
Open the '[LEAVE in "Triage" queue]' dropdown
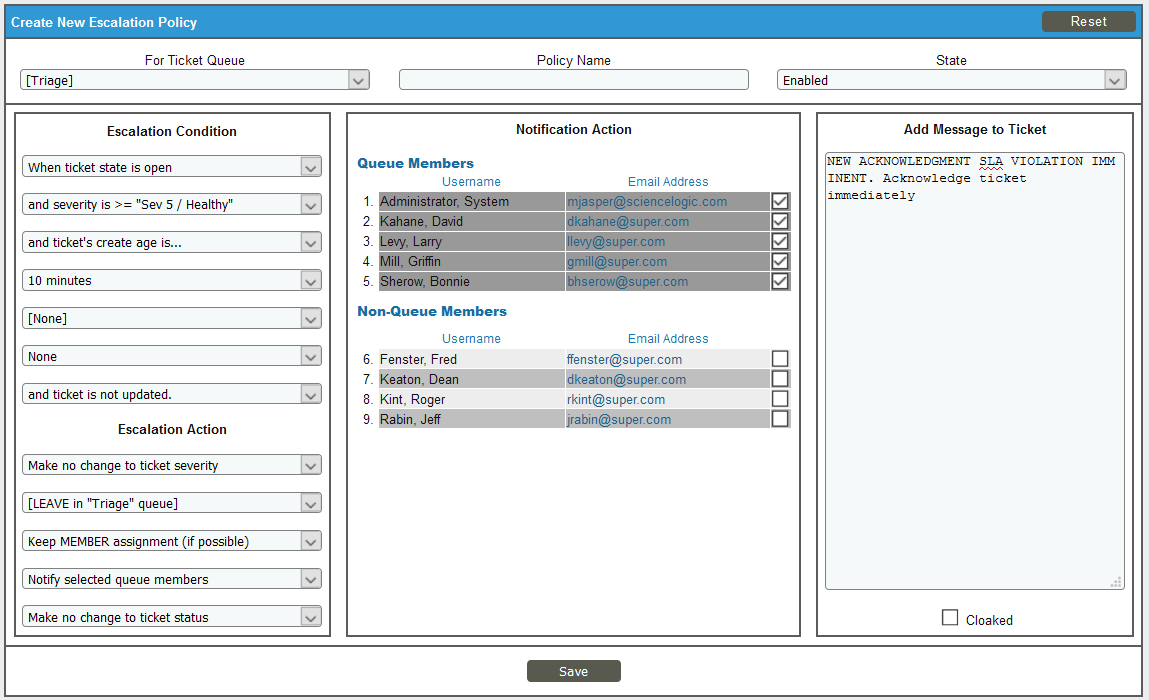pos(172,504)
